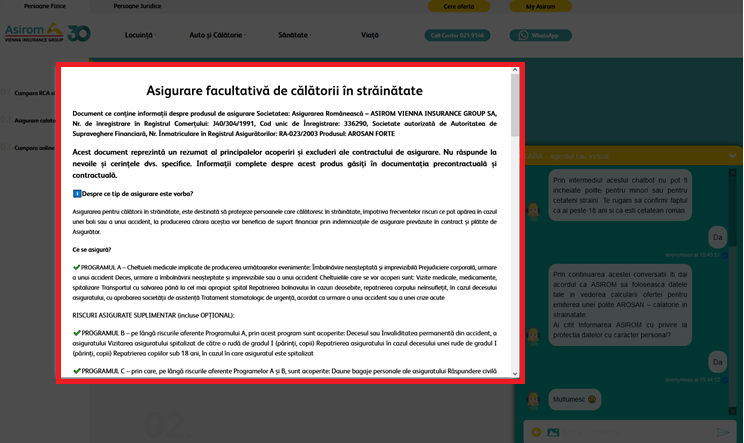Viewport: 744px width, 443px height.
Task: Collapse the LARA chat panel chevron
Action: click(733, 156)
